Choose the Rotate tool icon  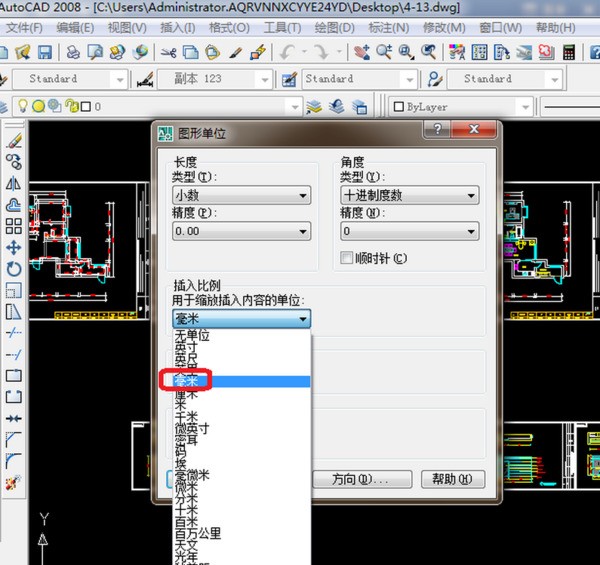click(13, 268)
